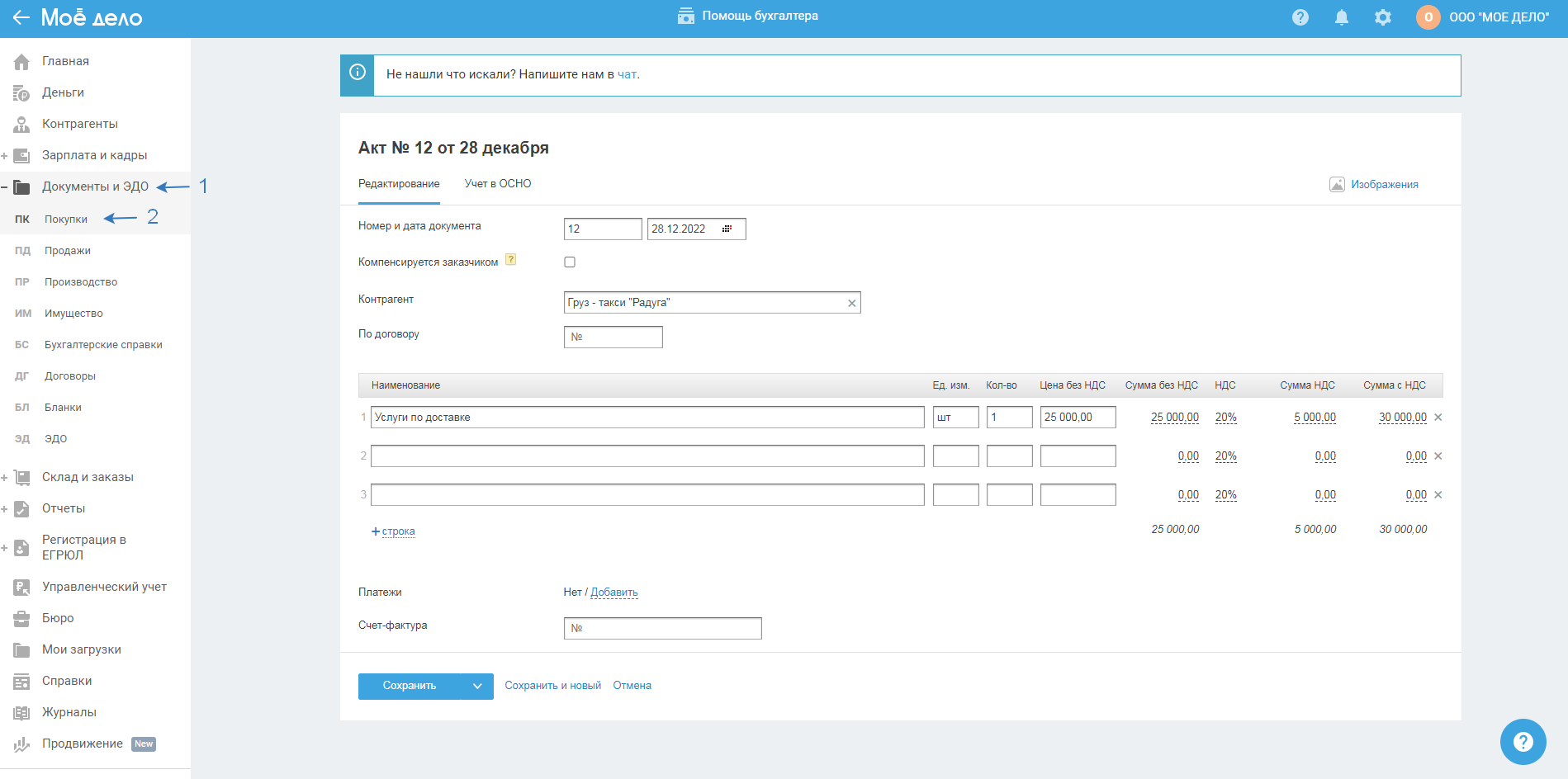Click the notifications bell icon
This screenshot has width=1568, height=779.
[1342, 17]
